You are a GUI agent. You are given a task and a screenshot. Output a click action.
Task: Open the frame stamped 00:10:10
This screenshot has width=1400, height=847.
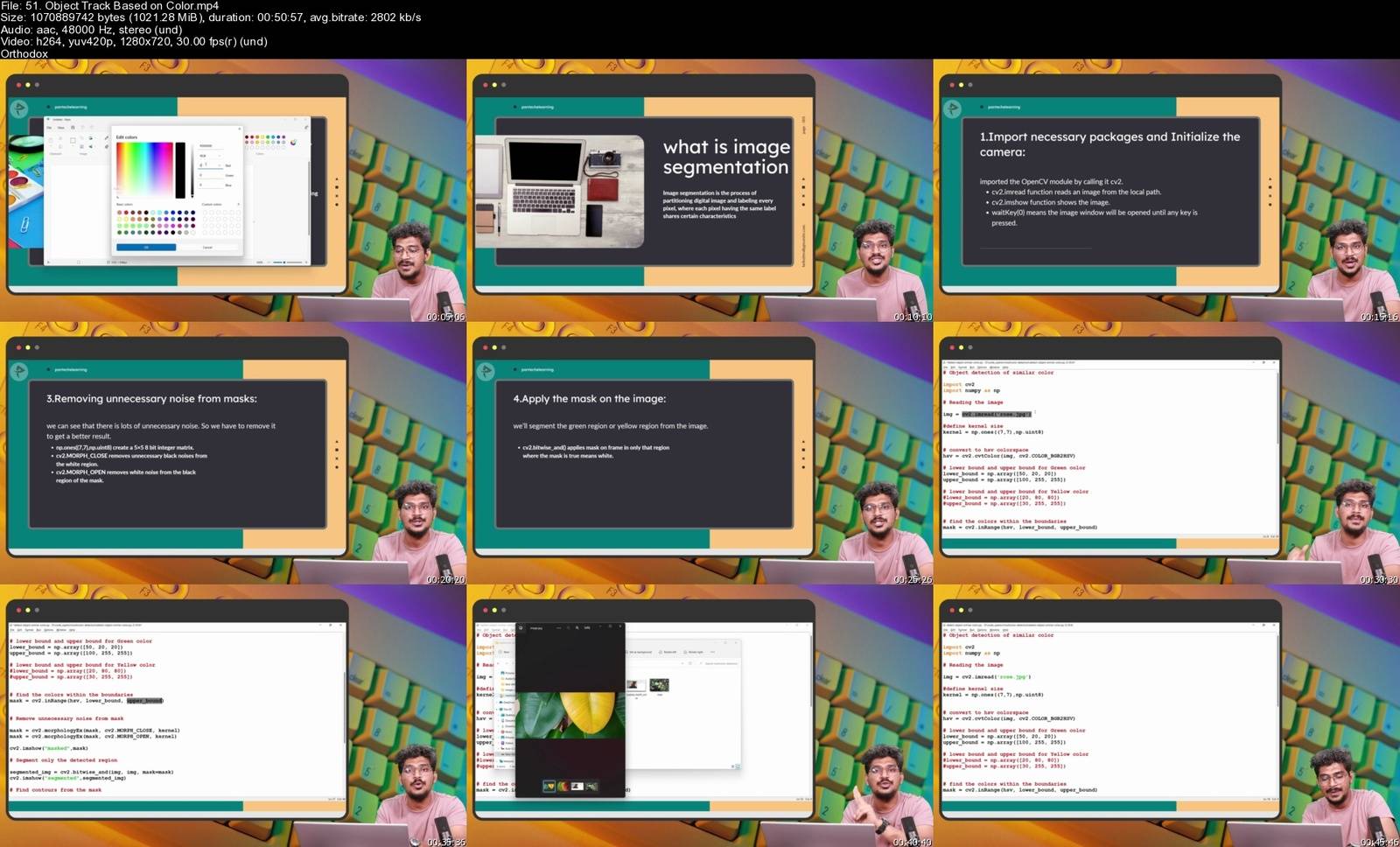click(x=700, y=190)
